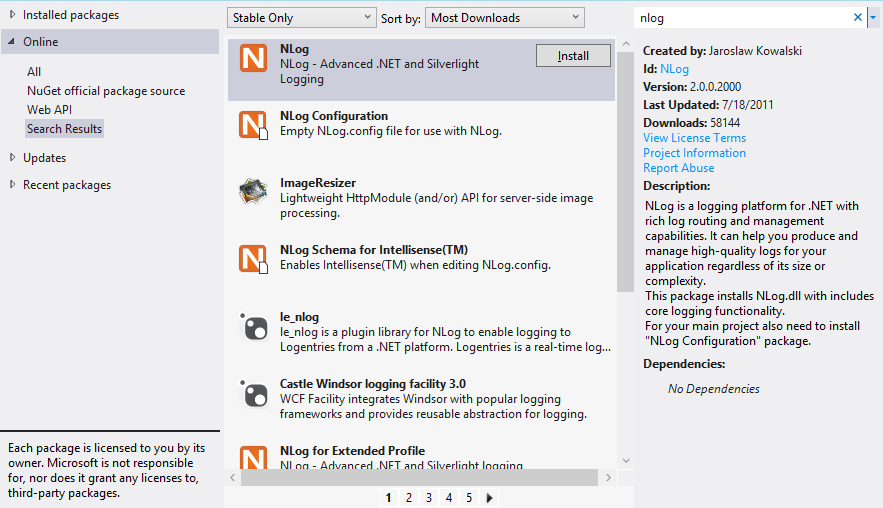
Task: Select the le_nlog package title
Action: tap(299, 317)
